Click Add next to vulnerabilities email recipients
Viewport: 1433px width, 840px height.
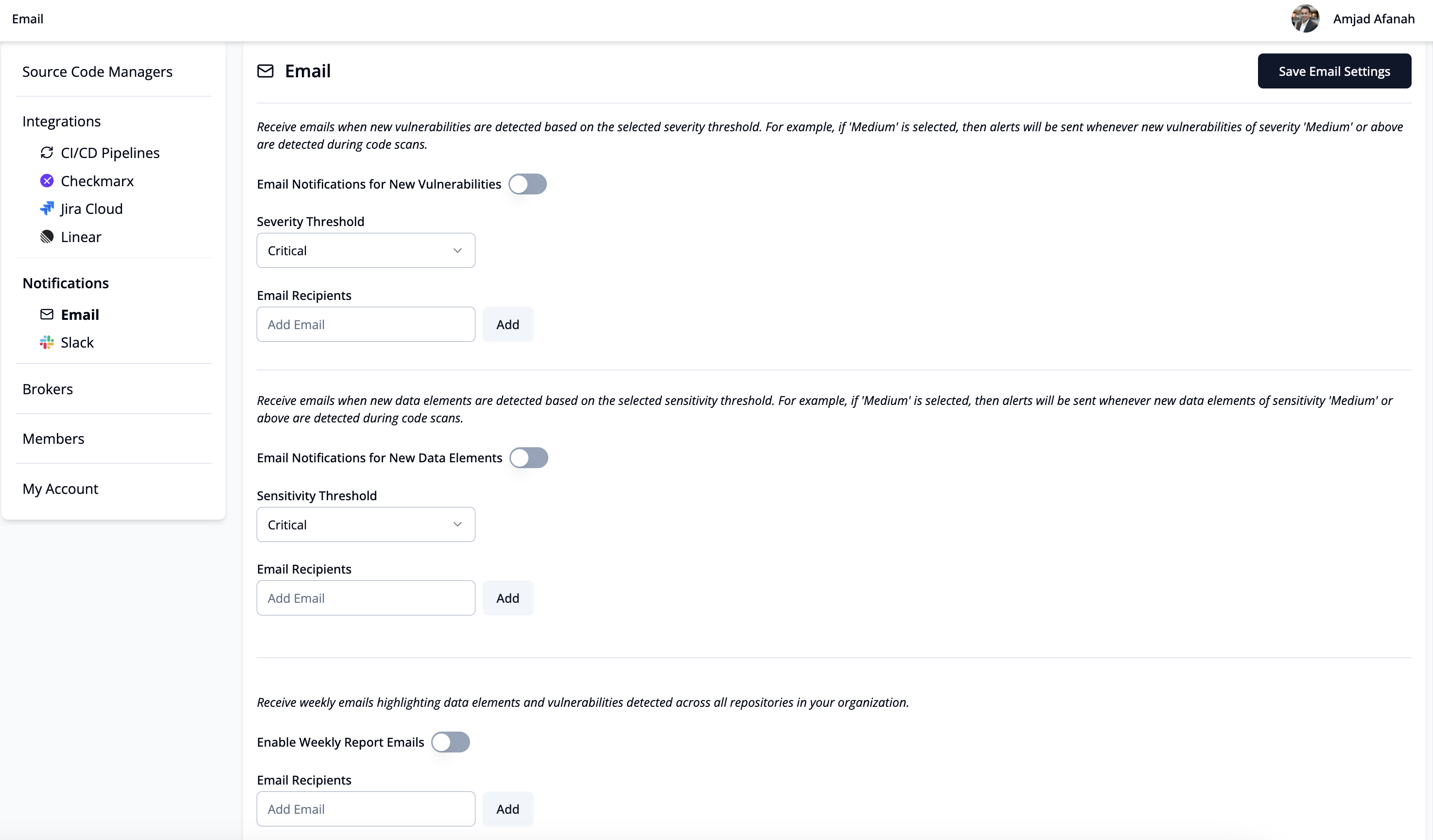[507, 324]
